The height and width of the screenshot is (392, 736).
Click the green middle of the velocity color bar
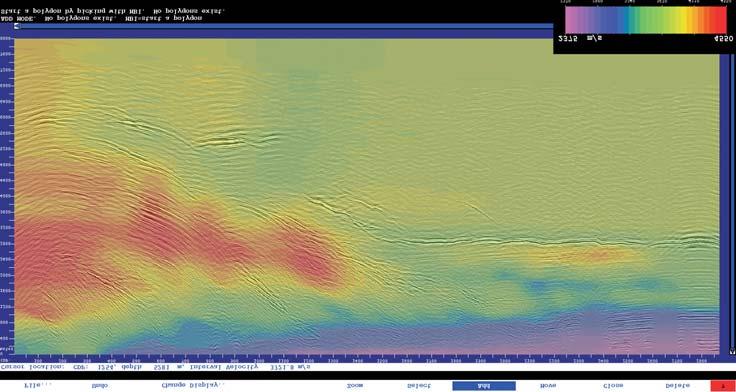point(646,20)
